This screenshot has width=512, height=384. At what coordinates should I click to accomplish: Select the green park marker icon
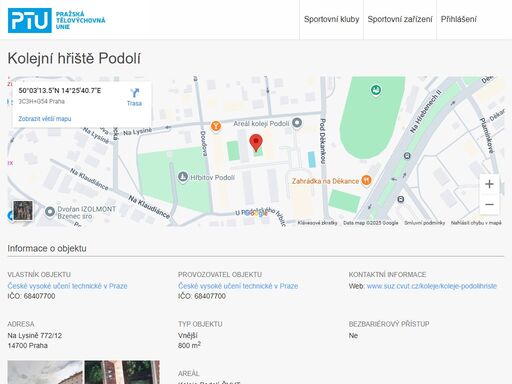(x=376, y=90)
